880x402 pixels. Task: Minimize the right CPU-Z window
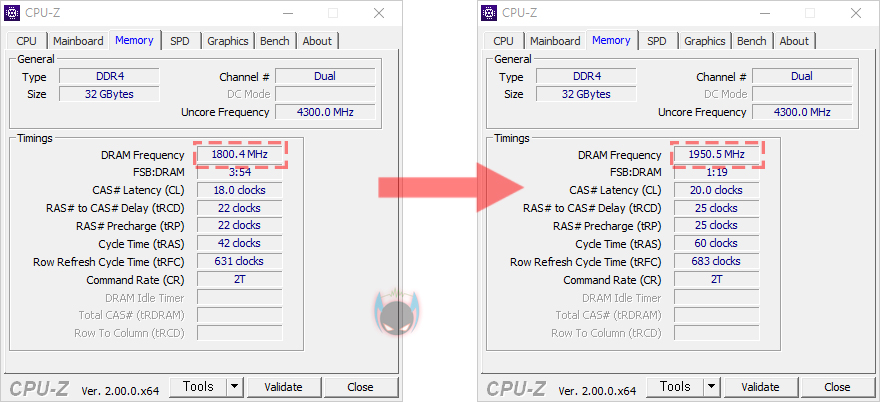pos(765,13)
